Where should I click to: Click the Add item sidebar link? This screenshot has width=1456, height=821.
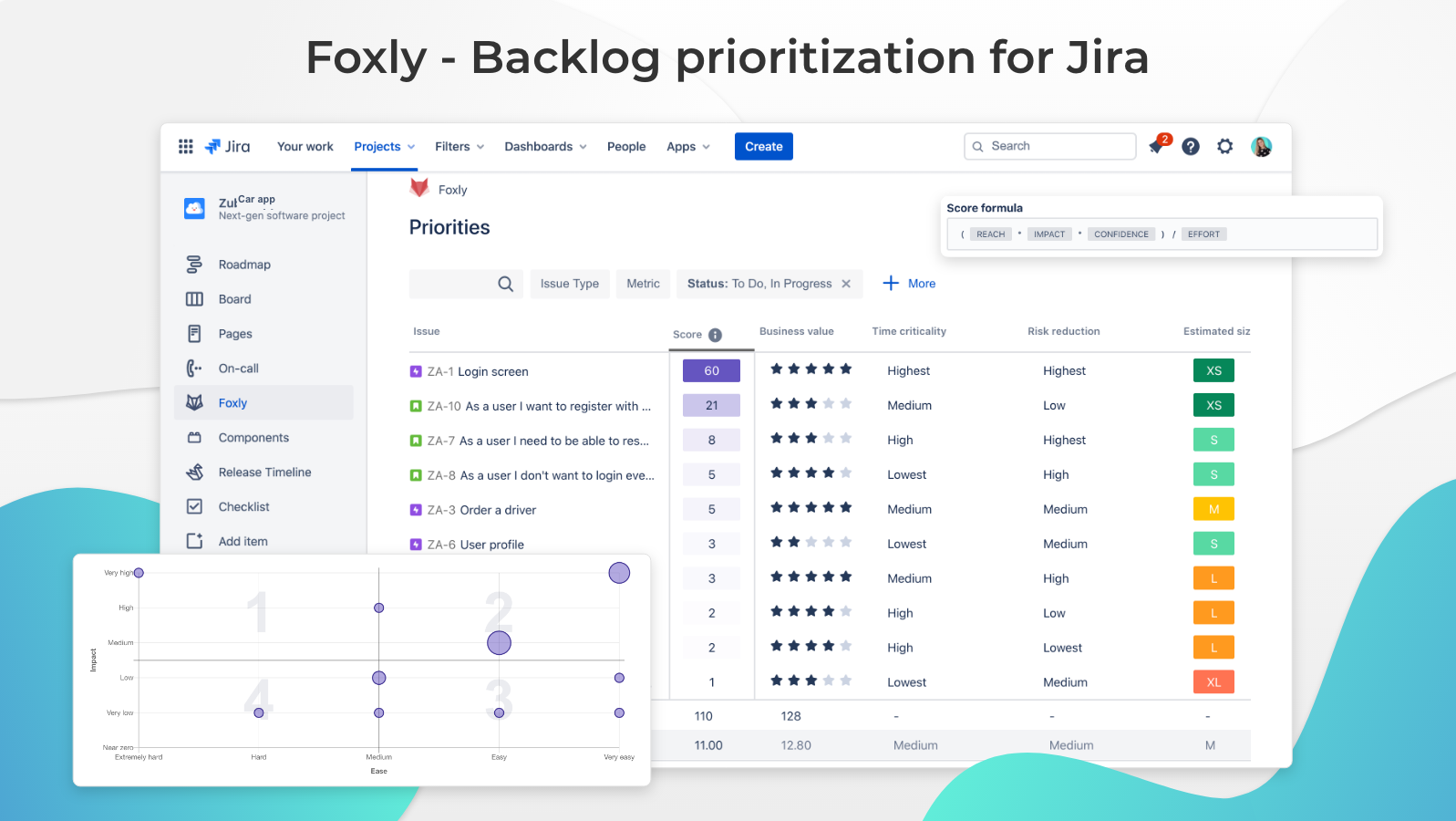243,542
